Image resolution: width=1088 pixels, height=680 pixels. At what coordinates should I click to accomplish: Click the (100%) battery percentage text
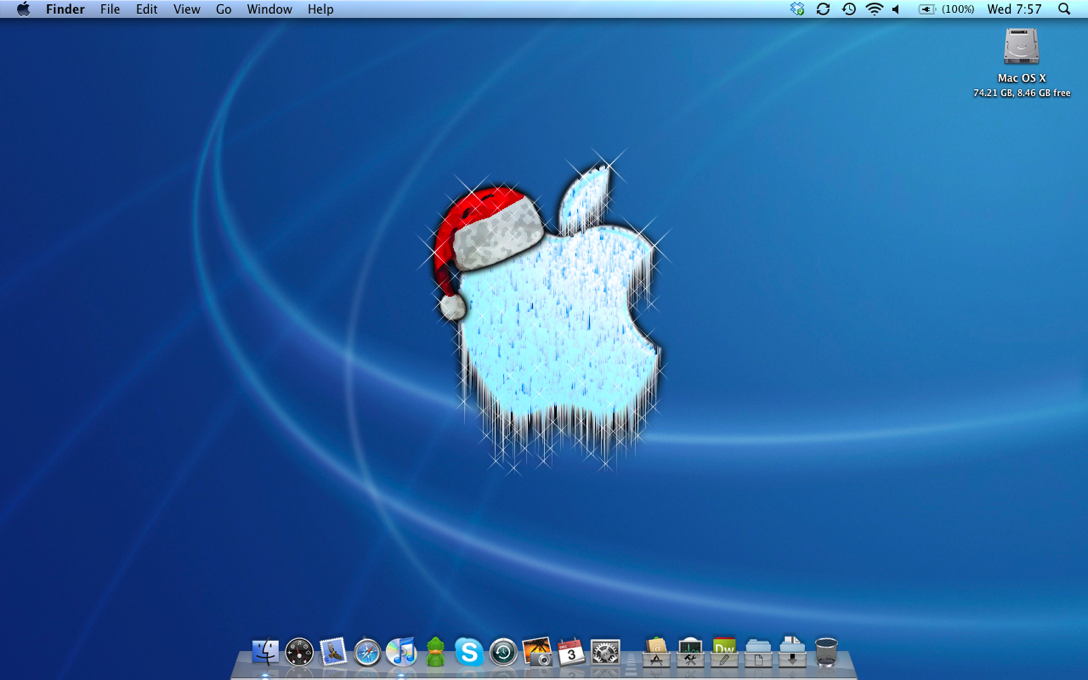(958, 9)
